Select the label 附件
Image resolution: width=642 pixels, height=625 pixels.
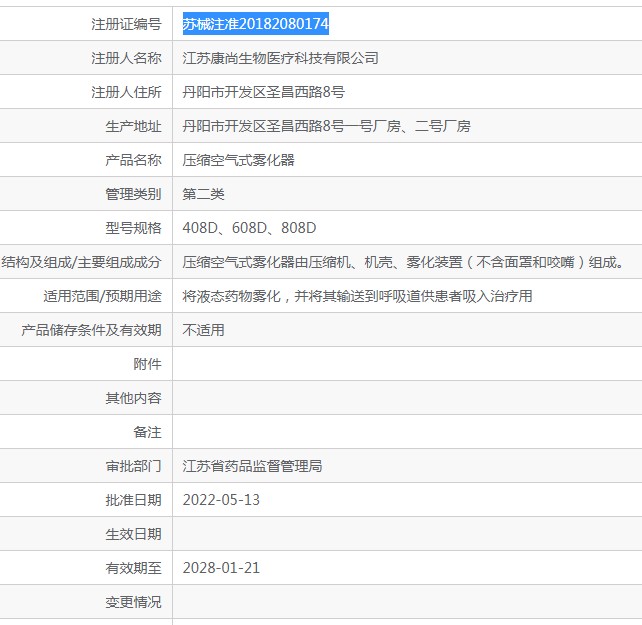[x=147, y=364]
